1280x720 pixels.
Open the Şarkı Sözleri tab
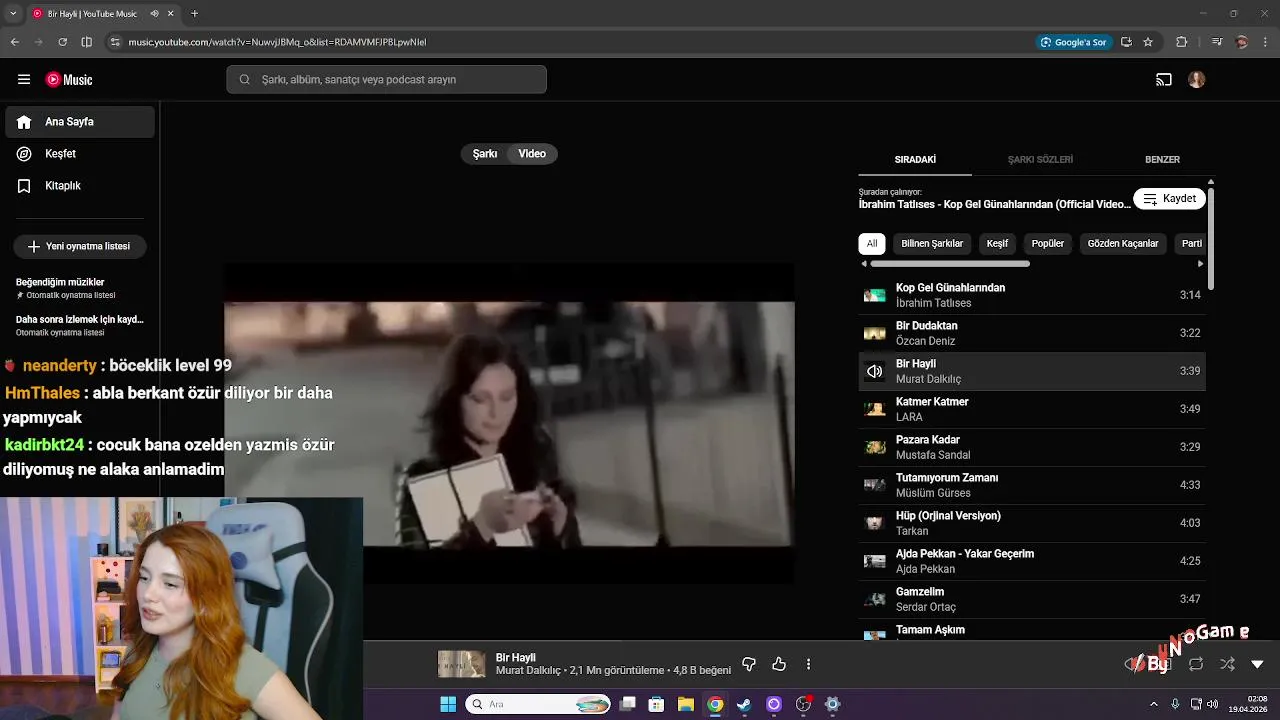(x=1040, y=160)
